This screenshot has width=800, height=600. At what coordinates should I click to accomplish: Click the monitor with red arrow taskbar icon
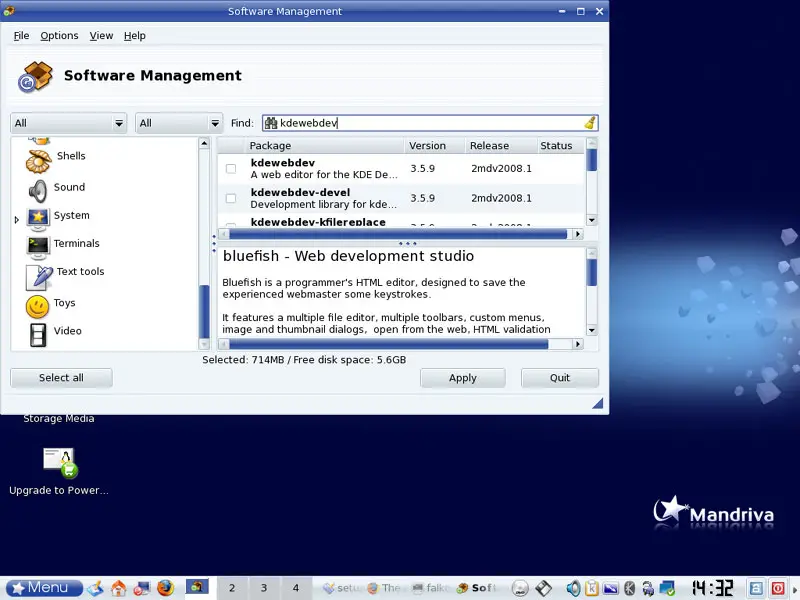tap(141, 588)
